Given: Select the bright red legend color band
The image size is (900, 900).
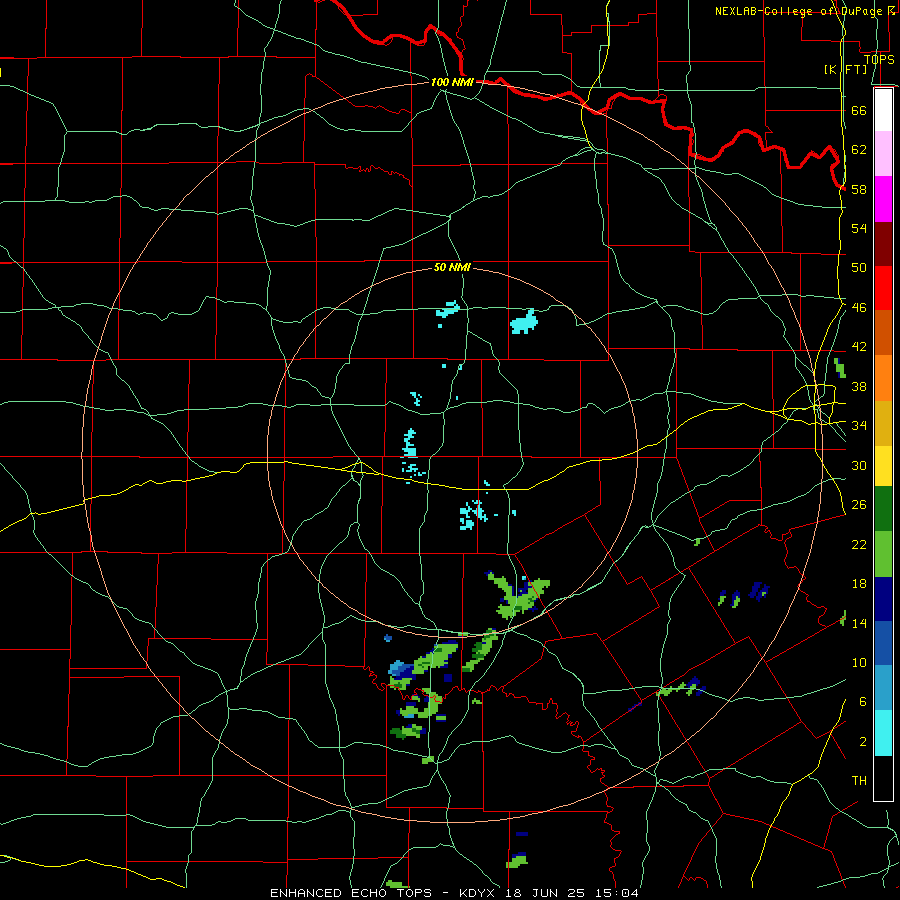Looking at the screenshot, I should click(x=883, y=288).
